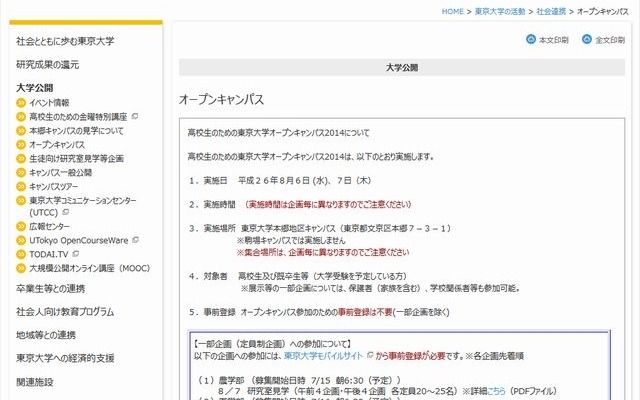Open 社会連携 breadcrumb link
Viewport: 640px width, 400px height.
[551, 11]
